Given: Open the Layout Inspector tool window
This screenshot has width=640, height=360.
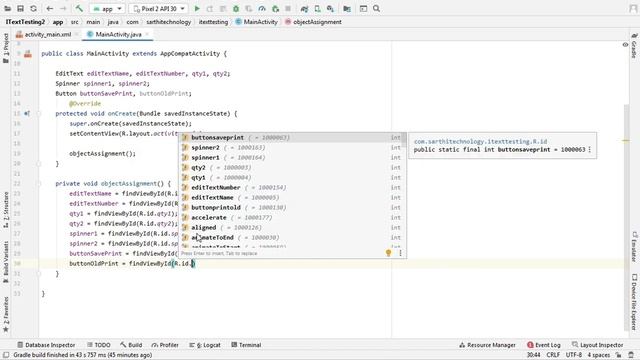Looking at the screenshot, I should click(x=598, y=345).
